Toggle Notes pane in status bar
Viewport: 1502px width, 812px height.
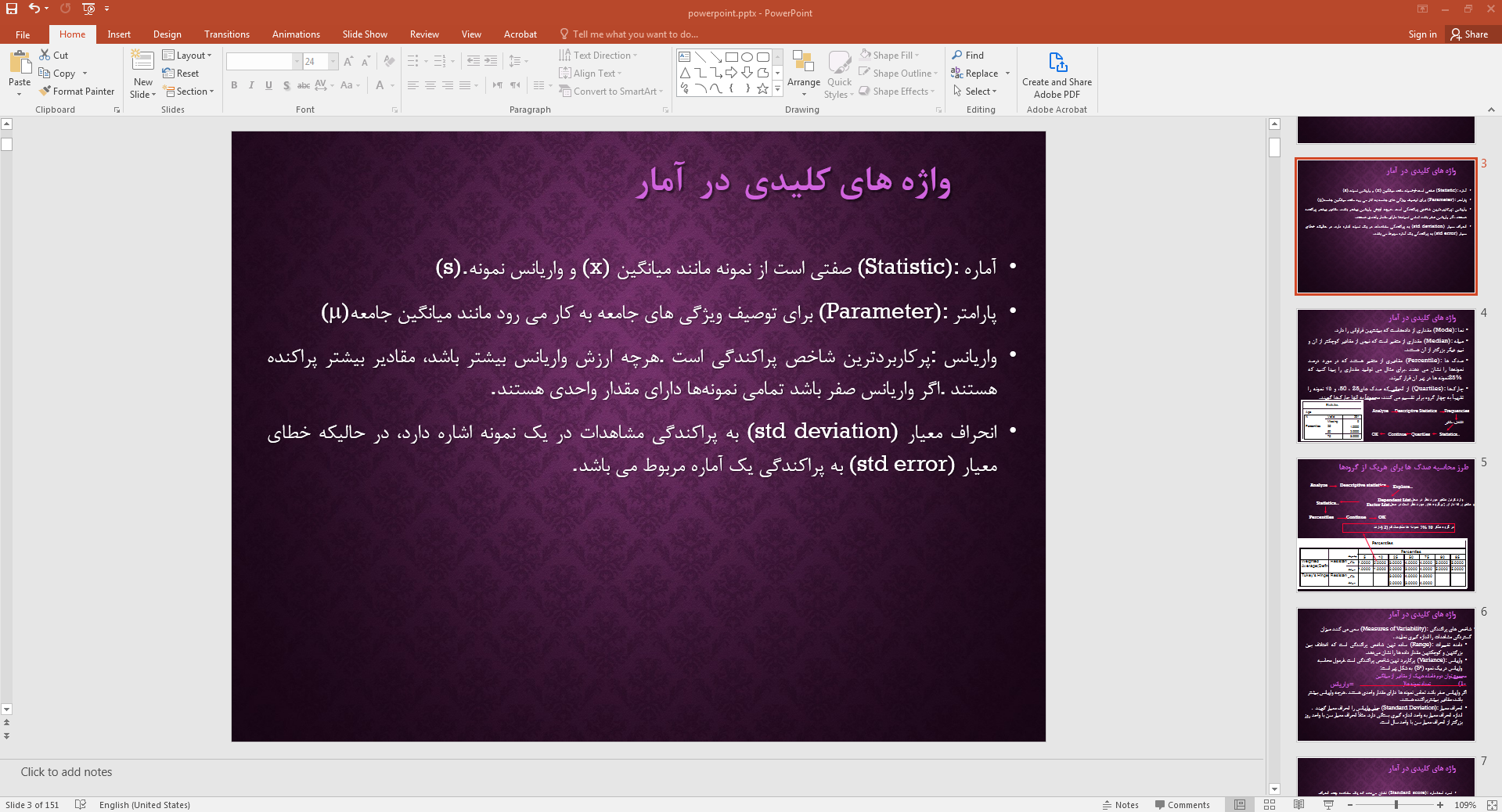[x=1120, y=804]
